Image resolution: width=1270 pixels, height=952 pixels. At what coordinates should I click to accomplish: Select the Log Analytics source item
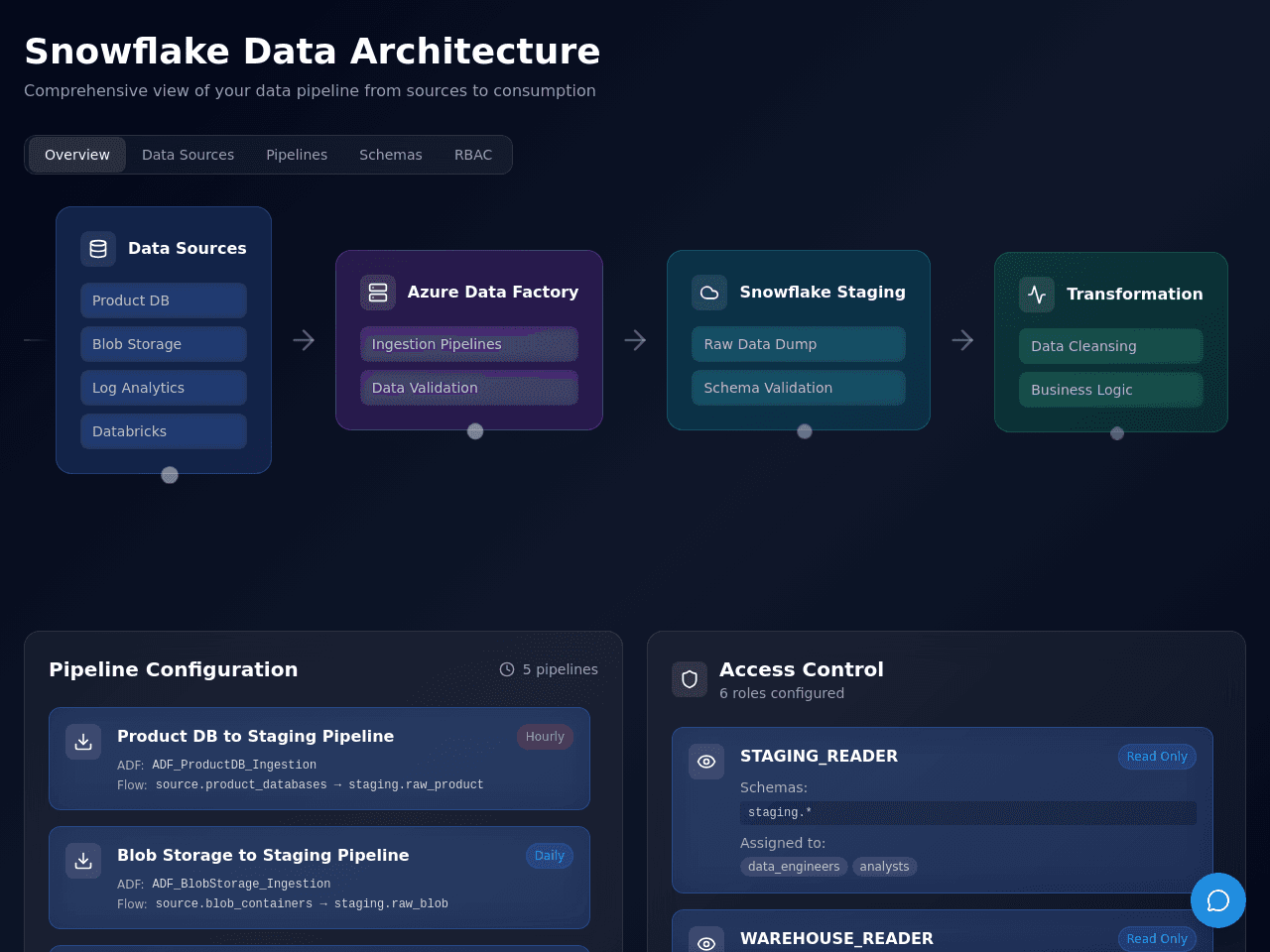coord(164,388)
